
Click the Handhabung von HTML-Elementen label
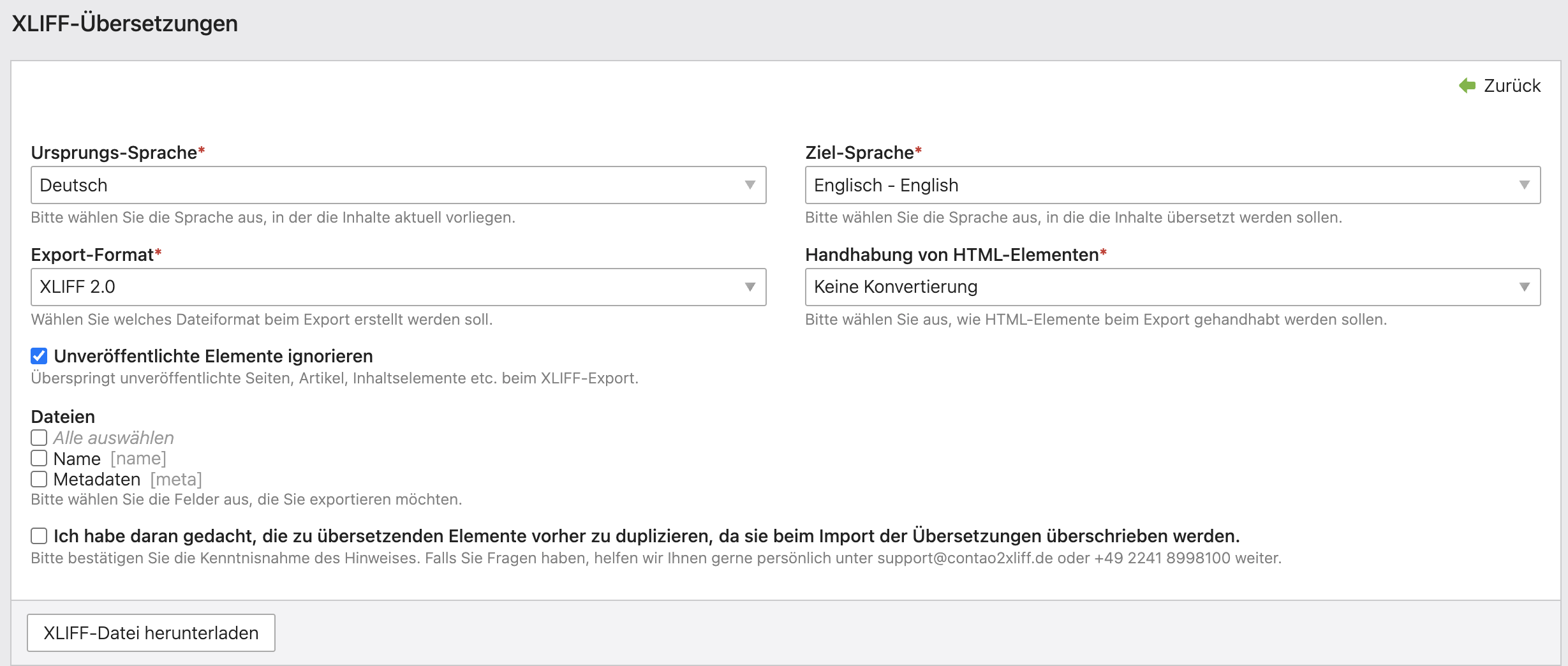951,255
